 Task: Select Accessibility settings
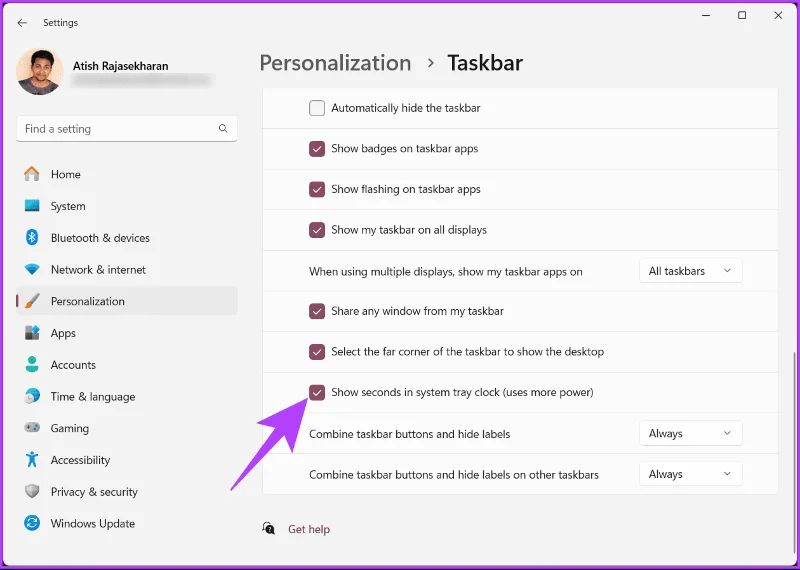pyautogui.click(x=127, y=460)
